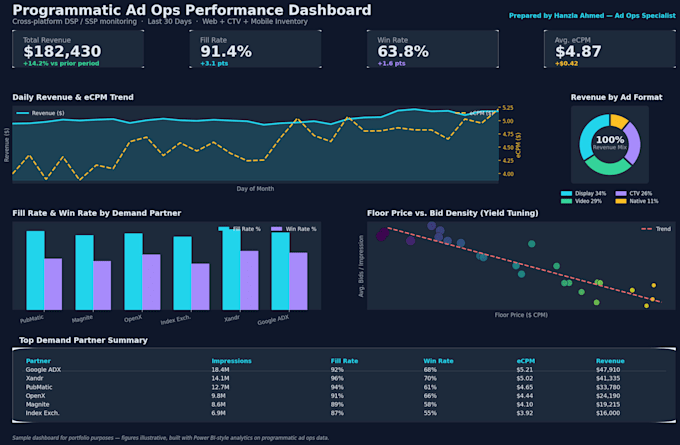Click the 100% Revenue Mix donut center
680x445 pixels.
(x=610, y=143)
